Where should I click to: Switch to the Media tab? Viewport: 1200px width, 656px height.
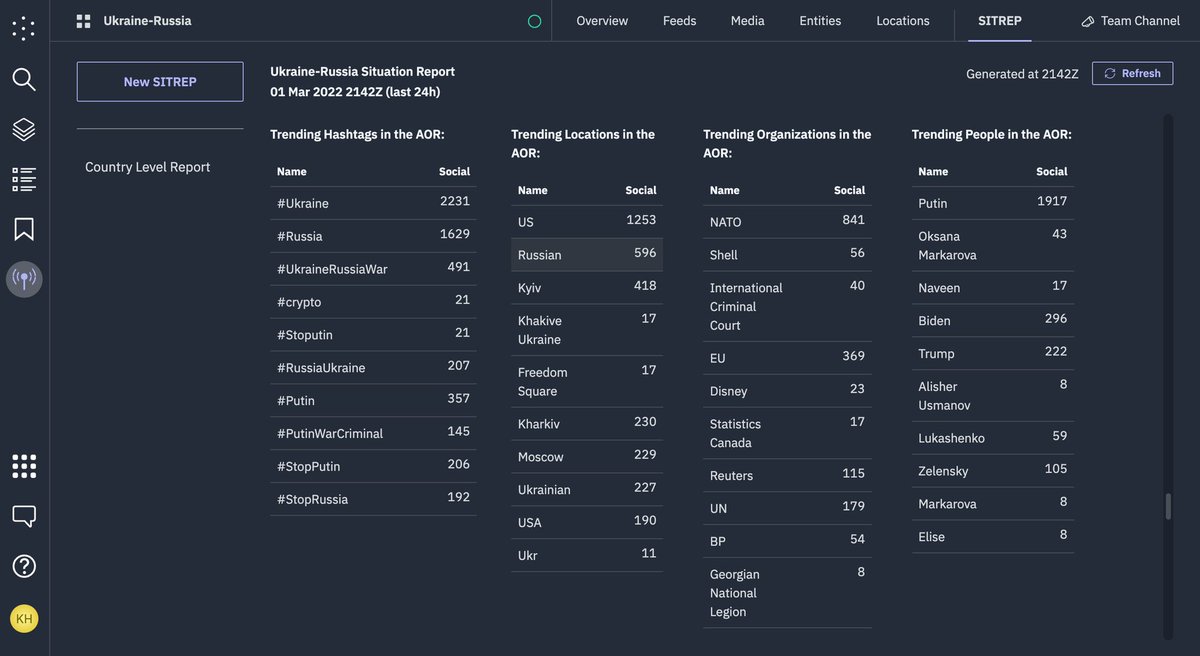pos(748,21)
